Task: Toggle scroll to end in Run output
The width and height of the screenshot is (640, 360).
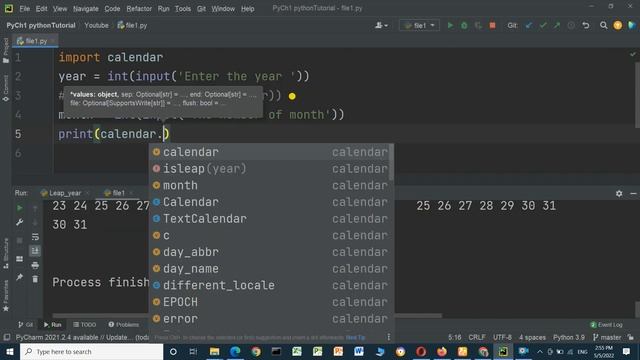Action: pyautogui.click(x=35, y=251)
